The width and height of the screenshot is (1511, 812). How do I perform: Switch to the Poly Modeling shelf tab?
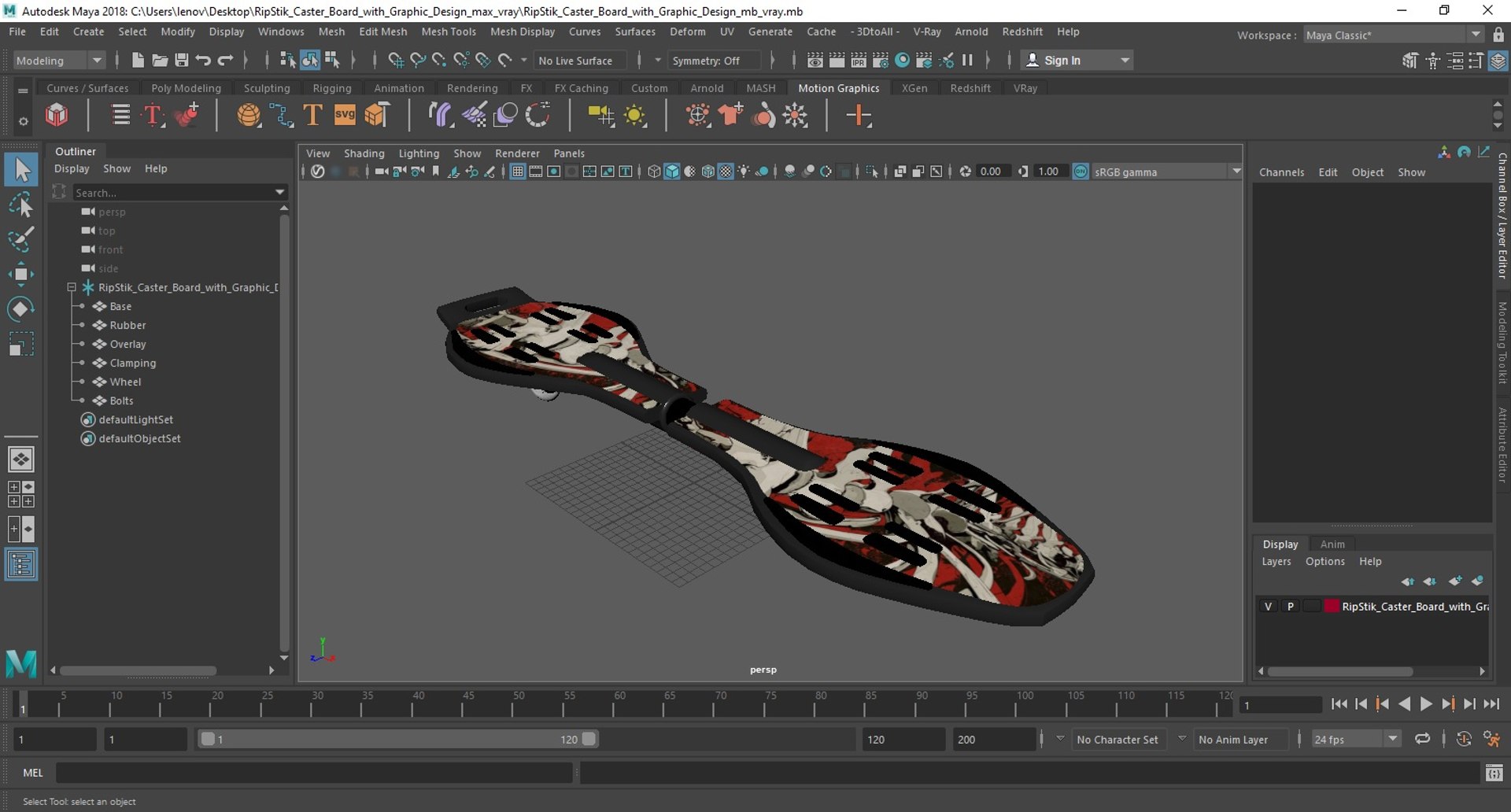tap(186, 88)
